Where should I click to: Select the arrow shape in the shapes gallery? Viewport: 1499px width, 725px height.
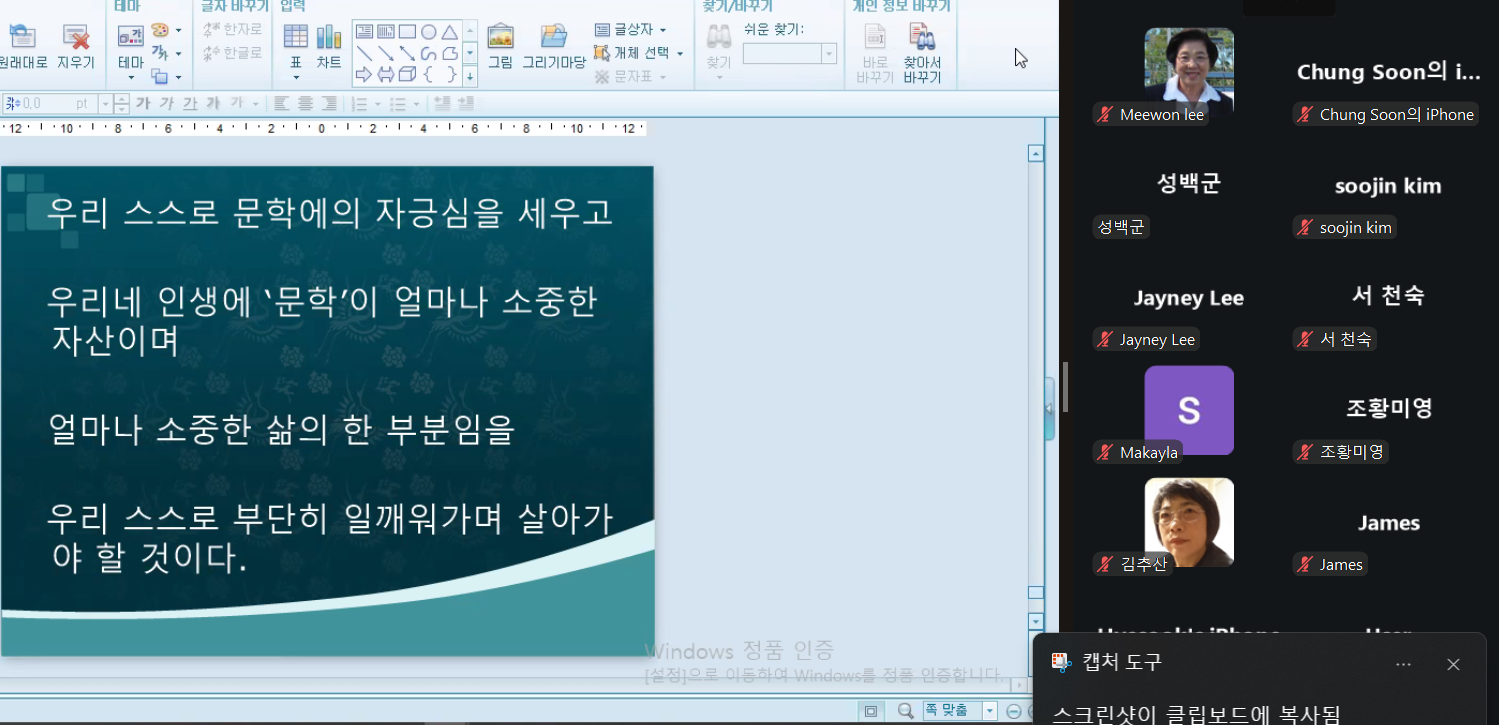click(x=363, y=73)
